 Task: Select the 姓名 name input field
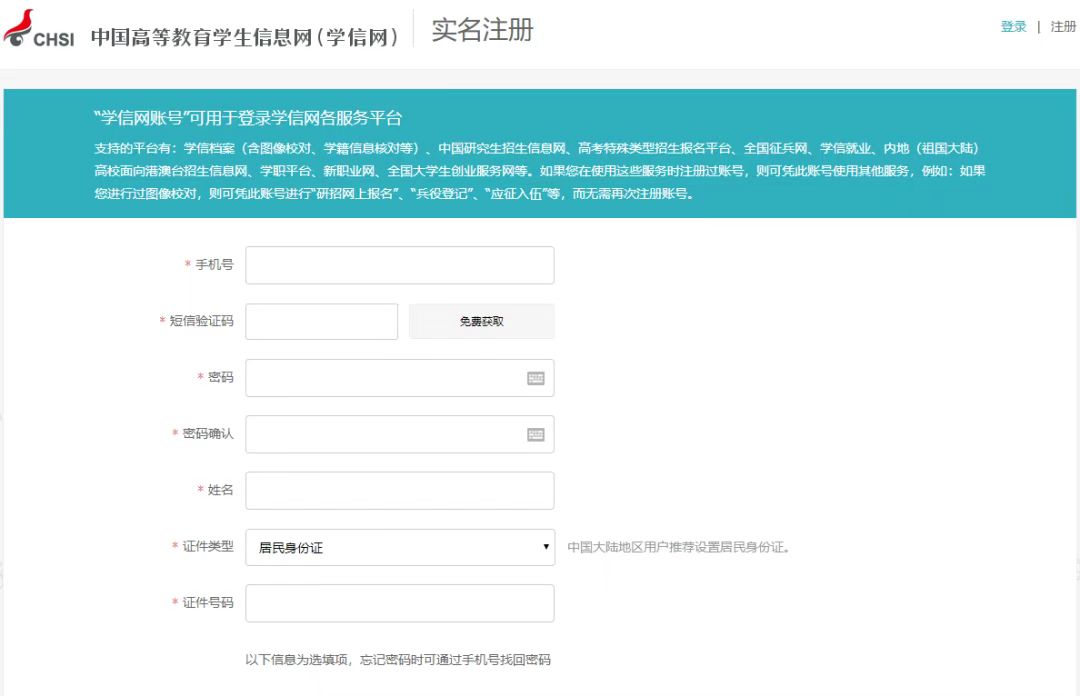click(399, 490)
